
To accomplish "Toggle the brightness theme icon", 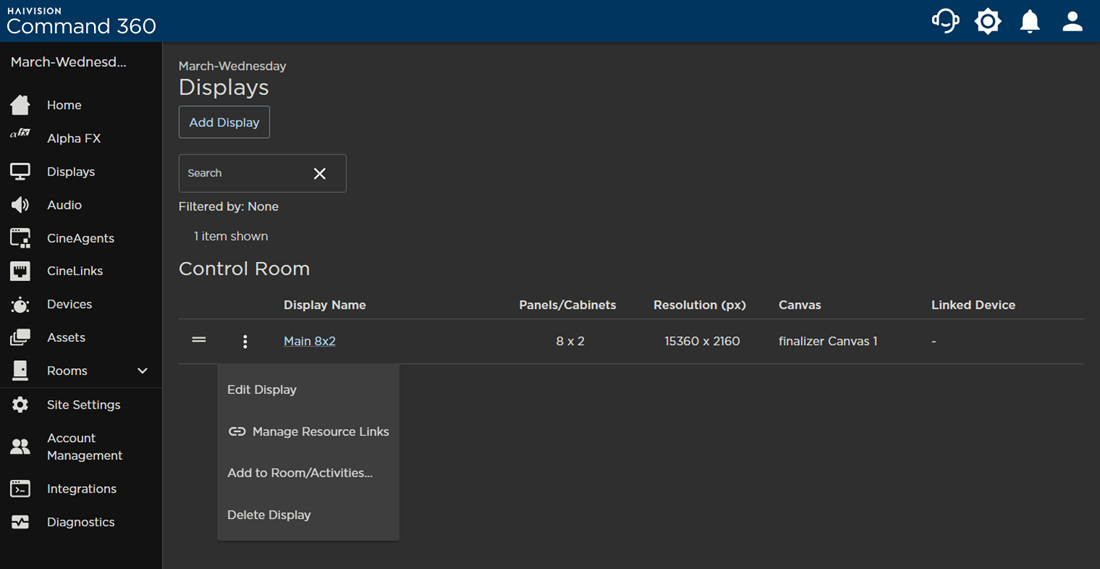I will click(988, 21).
